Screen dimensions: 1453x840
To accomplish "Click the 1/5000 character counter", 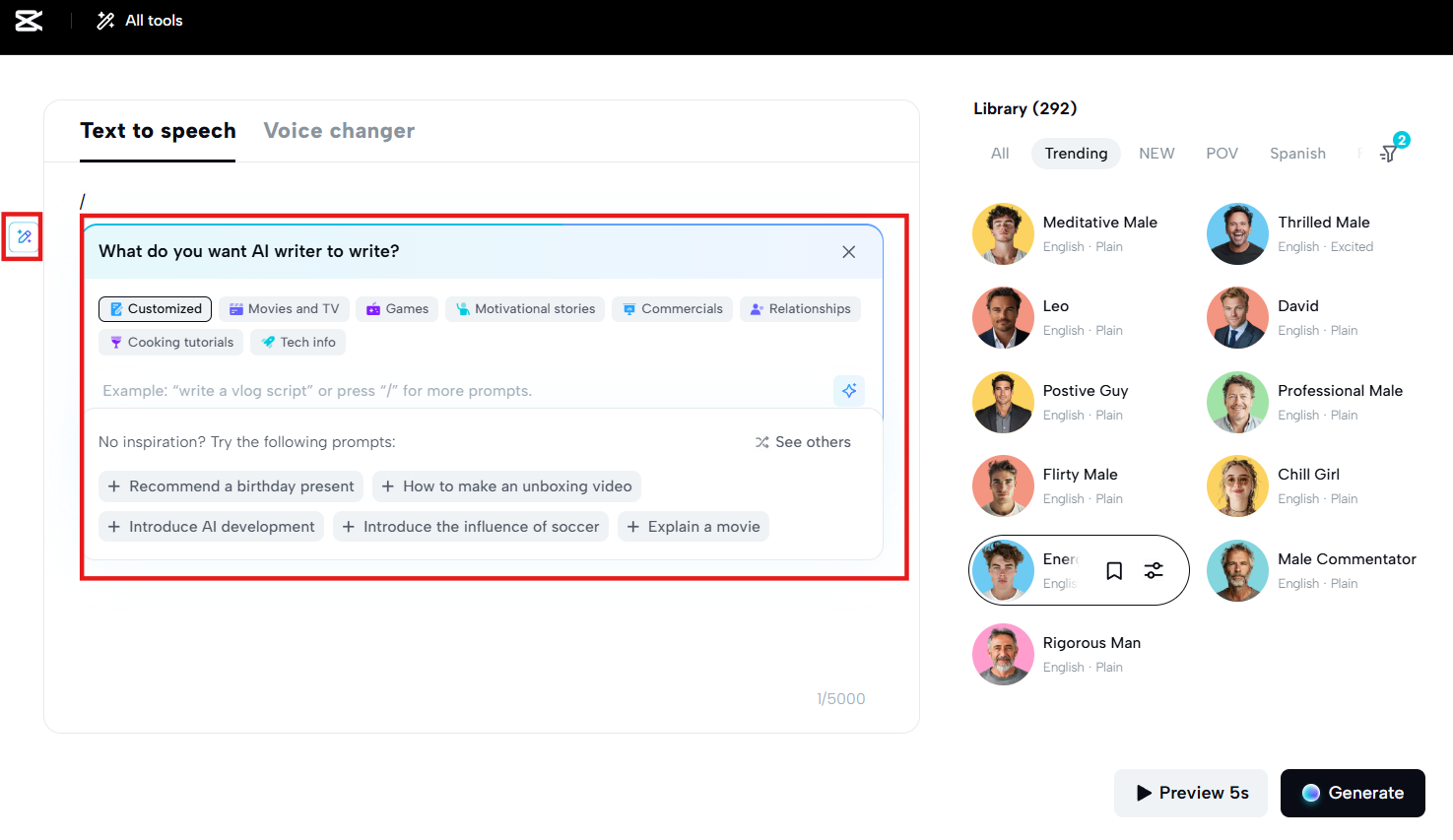I will coord(840,699).
